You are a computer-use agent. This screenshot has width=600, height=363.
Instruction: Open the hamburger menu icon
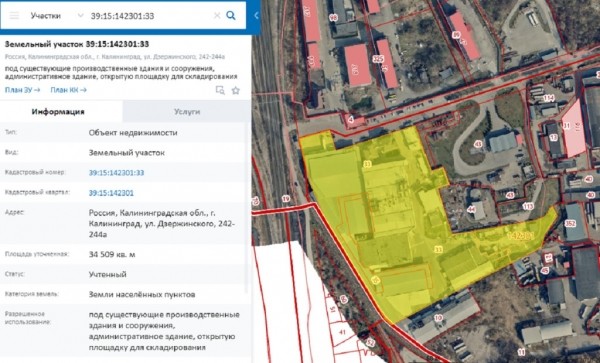point(14,16)
